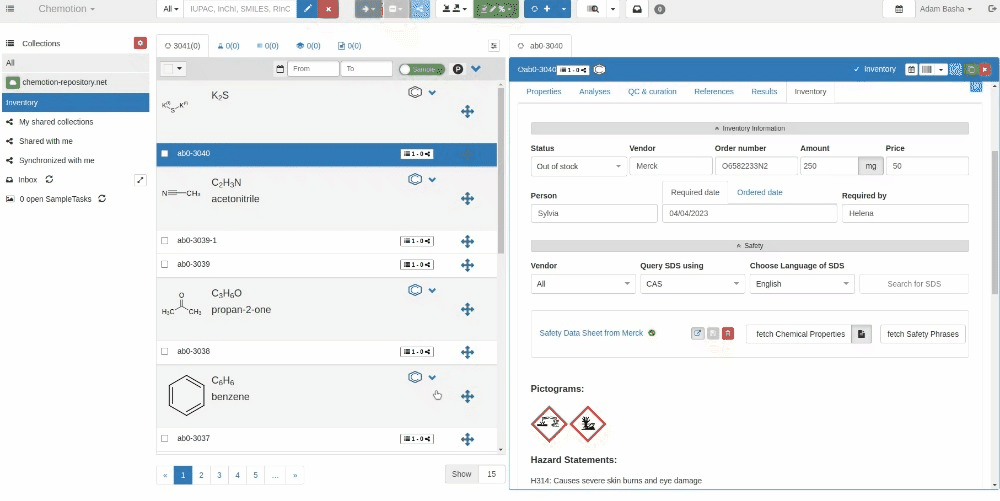Click the move handle beside benzene
This screenshot has width=1000, height=501.
[467, 397]
